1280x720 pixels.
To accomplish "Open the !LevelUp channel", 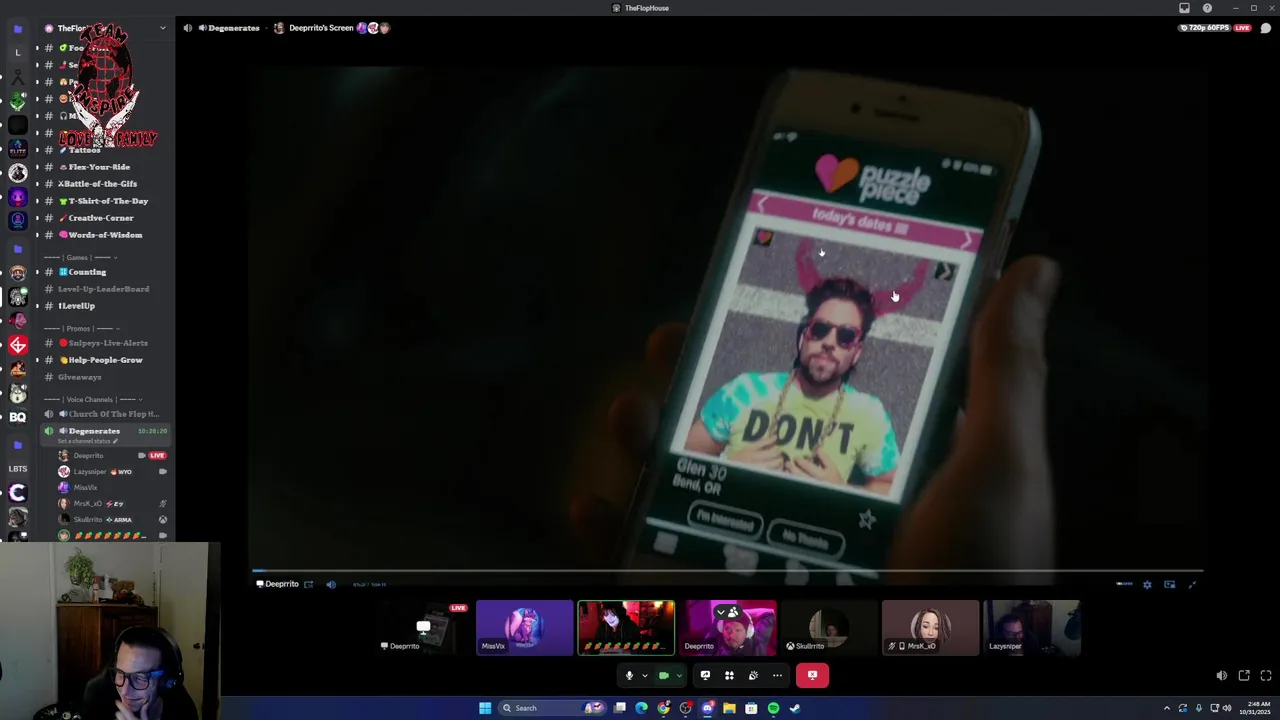I will [x=76, y=306].
